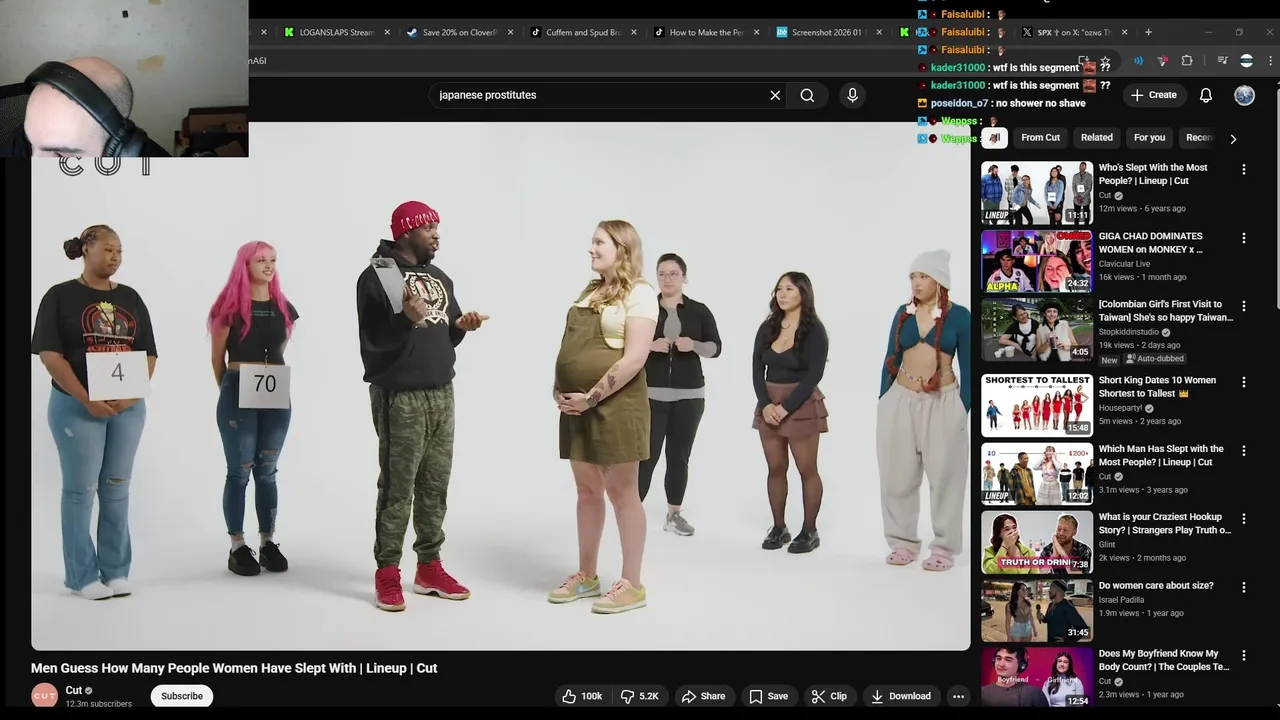The height and width of the screenshot is (720, 1280).
Task: Switch to Screenshot 2026 01 browser tab
Action: [x=827, y=32]
